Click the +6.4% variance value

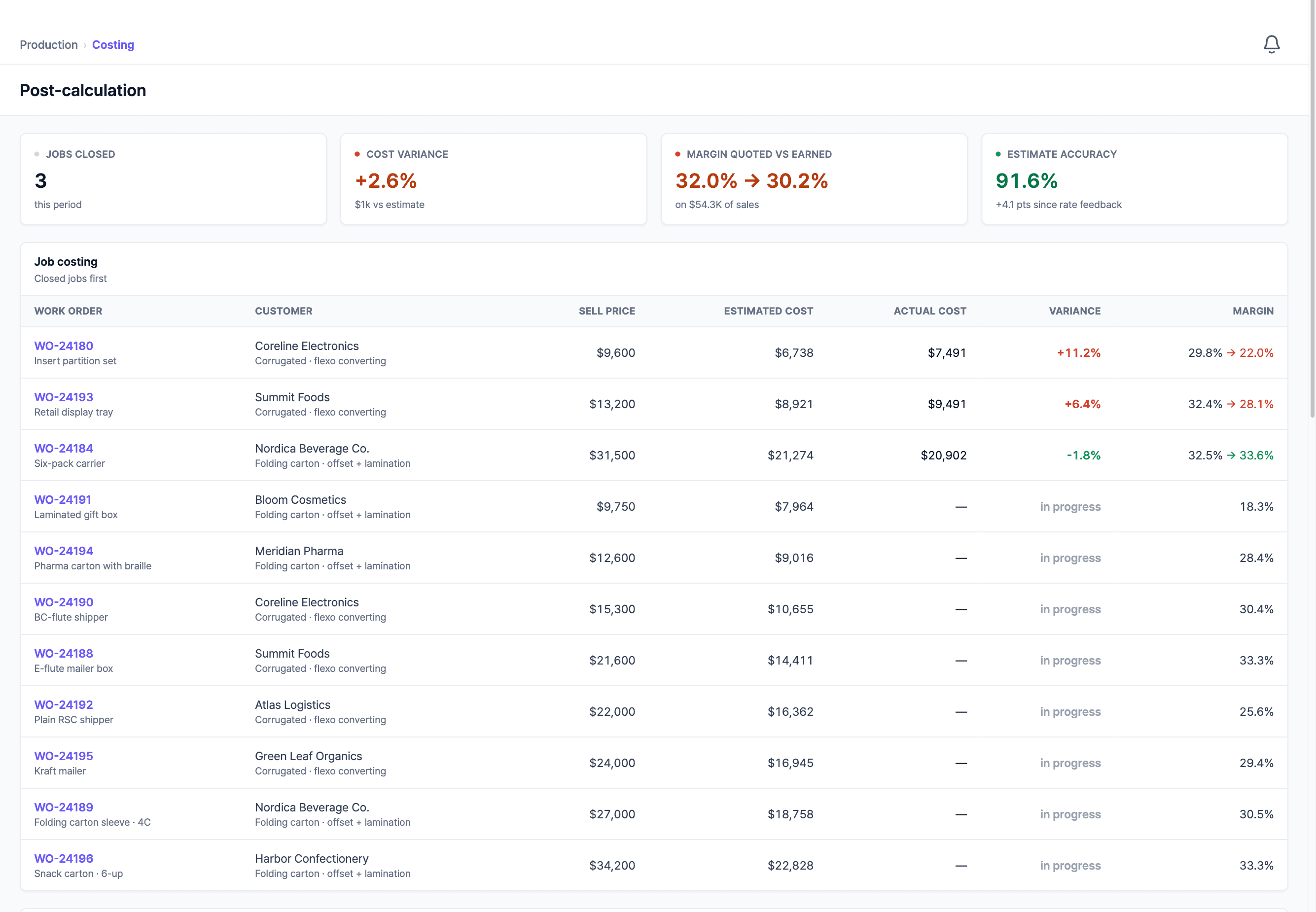[1082, 404]
